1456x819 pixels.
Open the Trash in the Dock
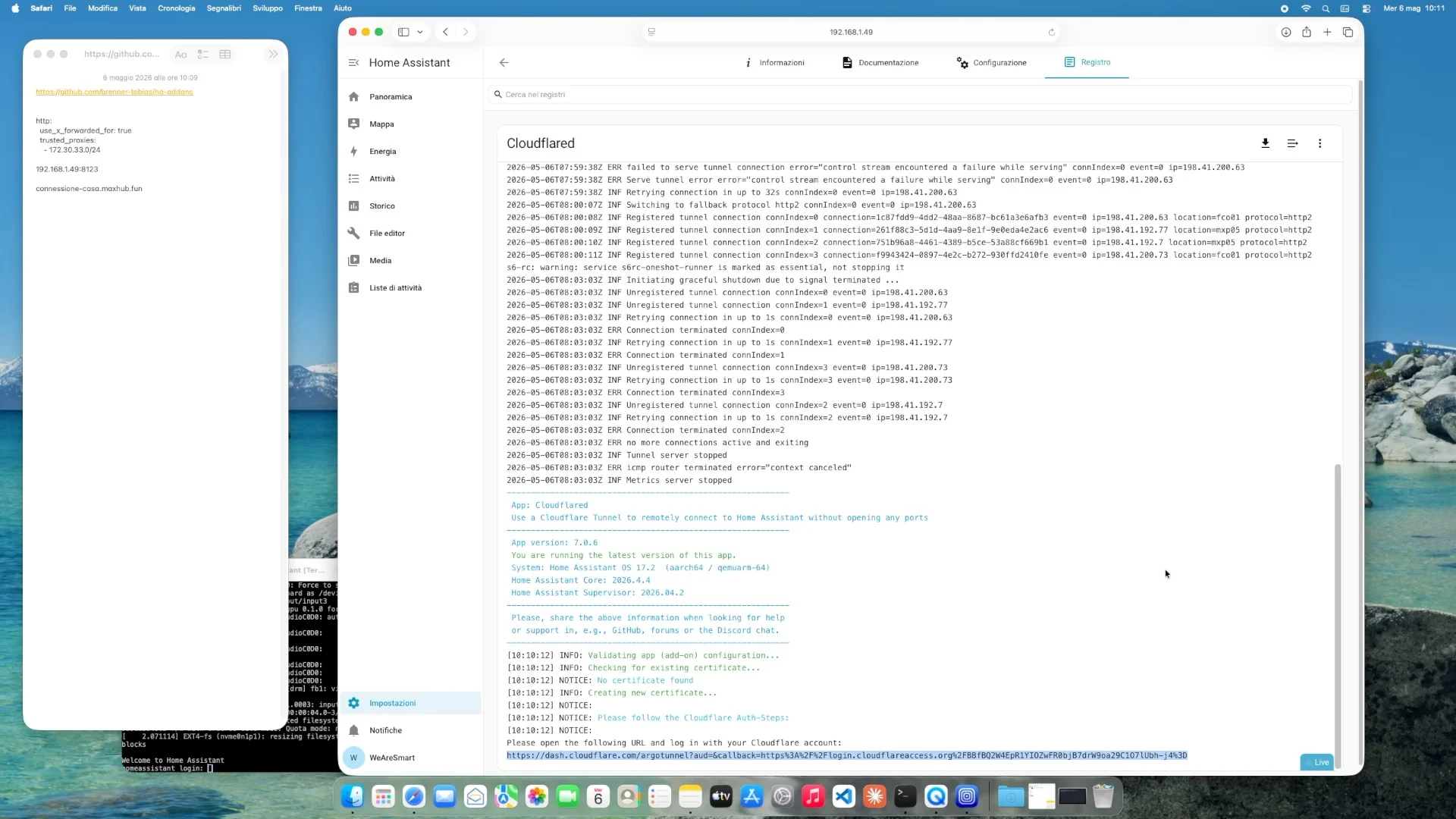(1103, 796)
